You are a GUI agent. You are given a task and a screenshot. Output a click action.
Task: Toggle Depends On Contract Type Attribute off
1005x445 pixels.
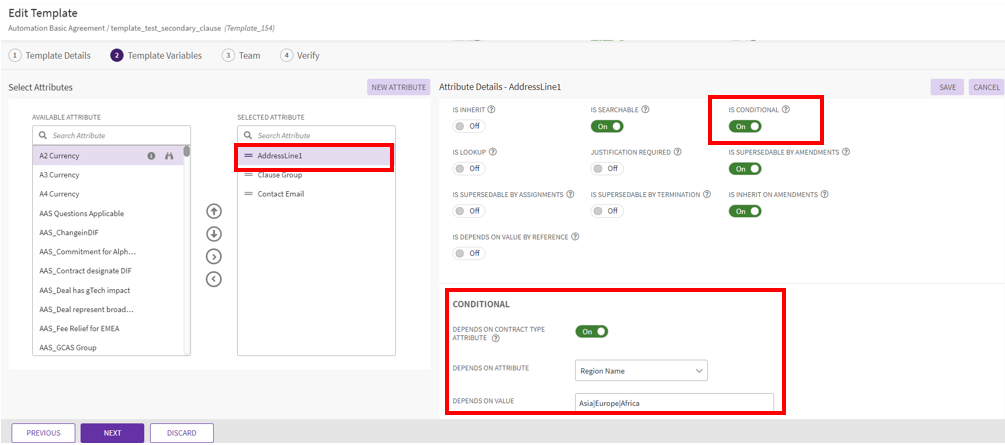pyautogui.click(x=592, y=331)
